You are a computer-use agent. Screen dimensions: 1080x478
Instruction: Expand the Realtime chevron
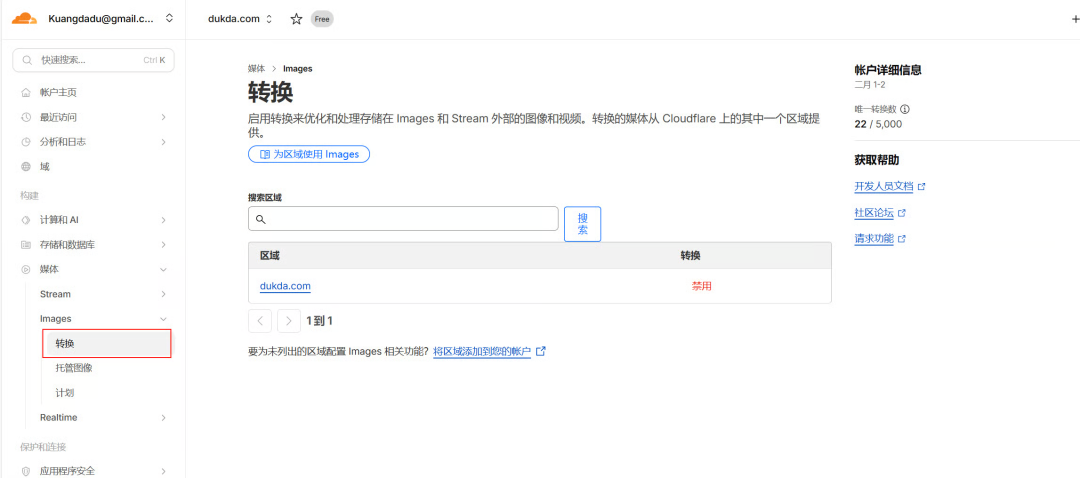(163, 417)
